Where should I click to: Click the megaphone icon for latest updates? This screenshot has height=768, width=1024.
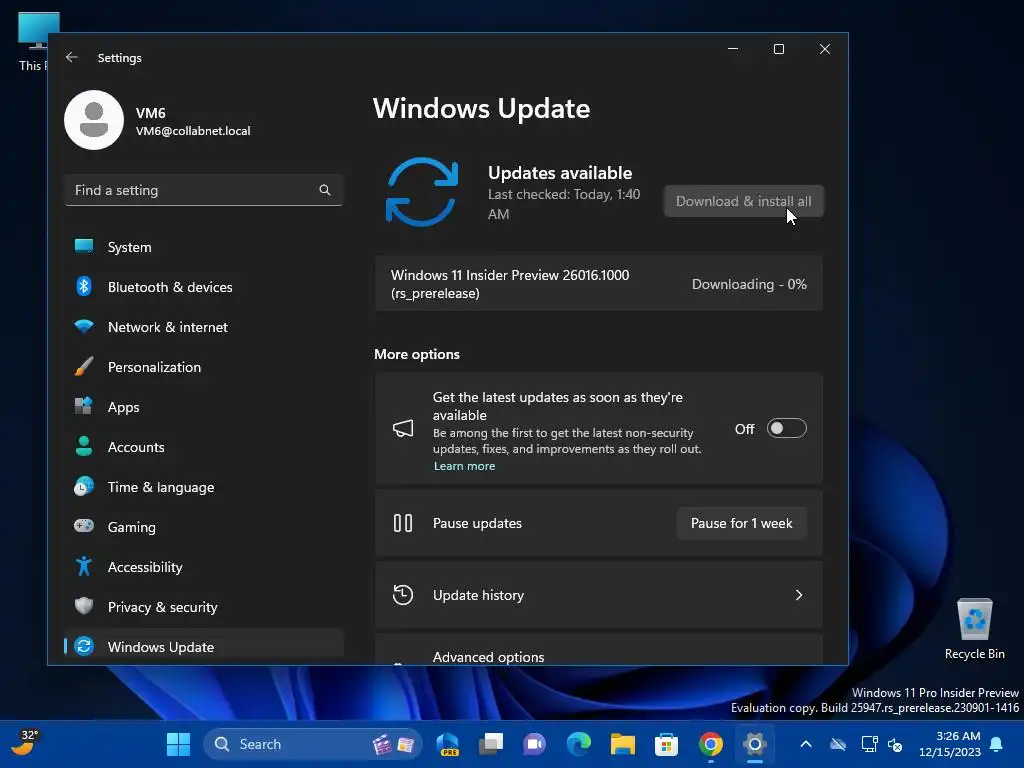[x=403, y=428]
